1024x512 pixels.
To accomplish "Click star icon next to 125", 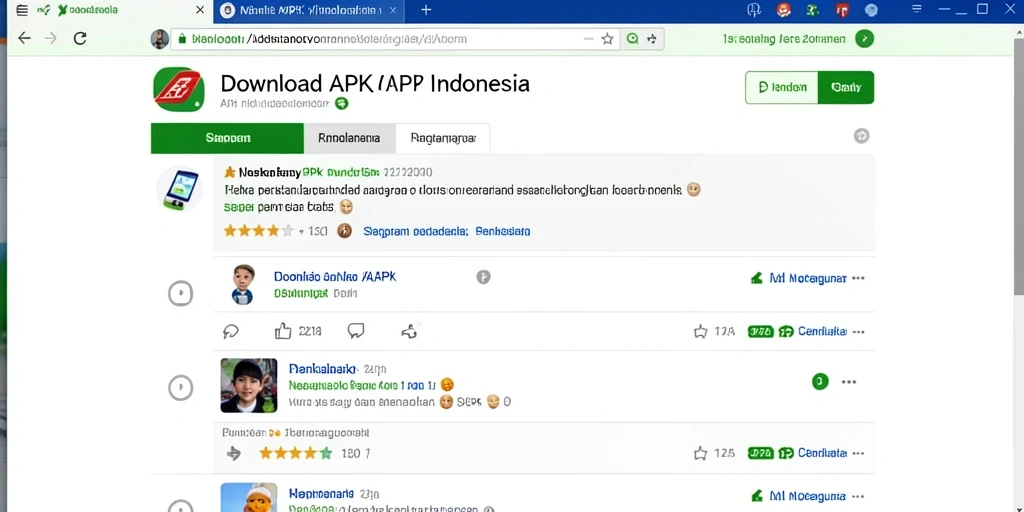I will pos(701,453).
